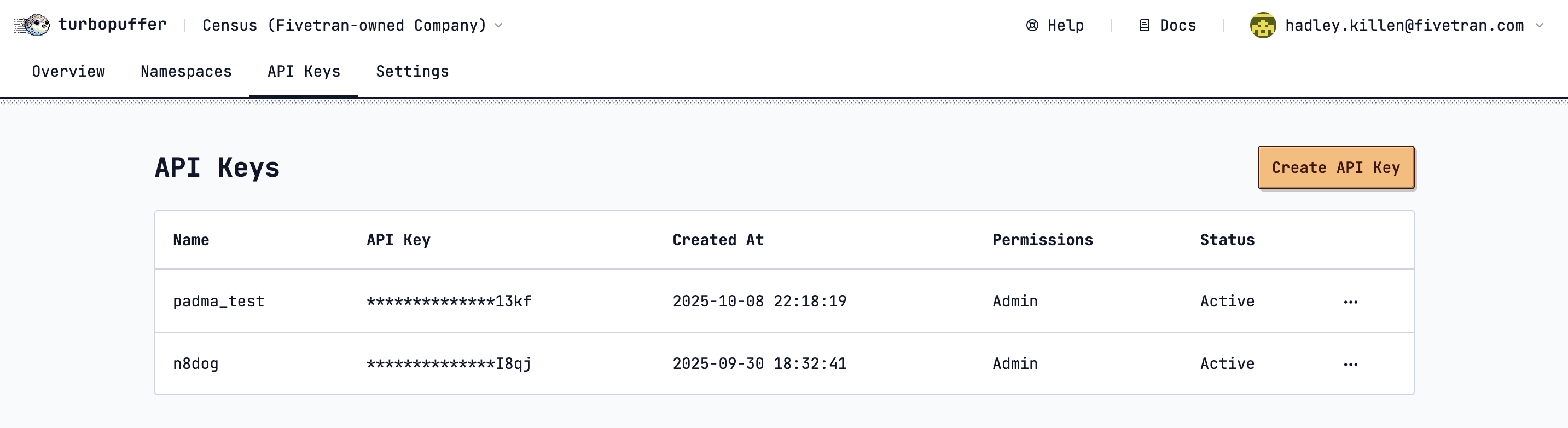Open the Docs link
This screenshot has width=1568, height=428.
(1177, 26)
